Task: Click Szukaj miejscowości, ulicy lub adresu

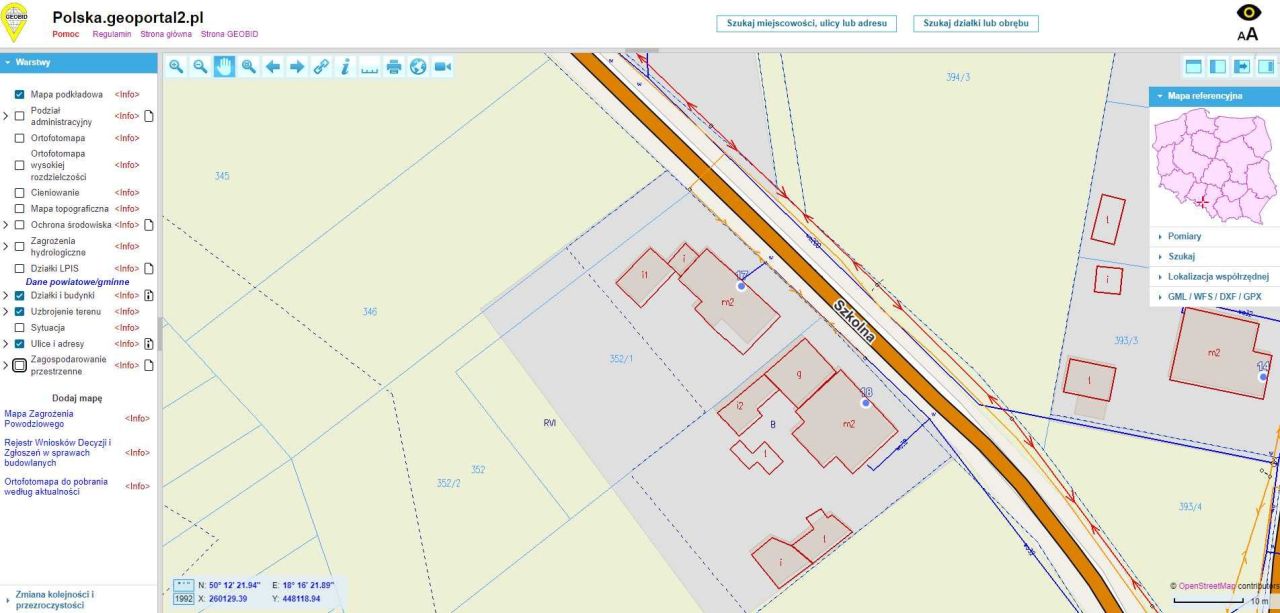Action: click(806, 23)
